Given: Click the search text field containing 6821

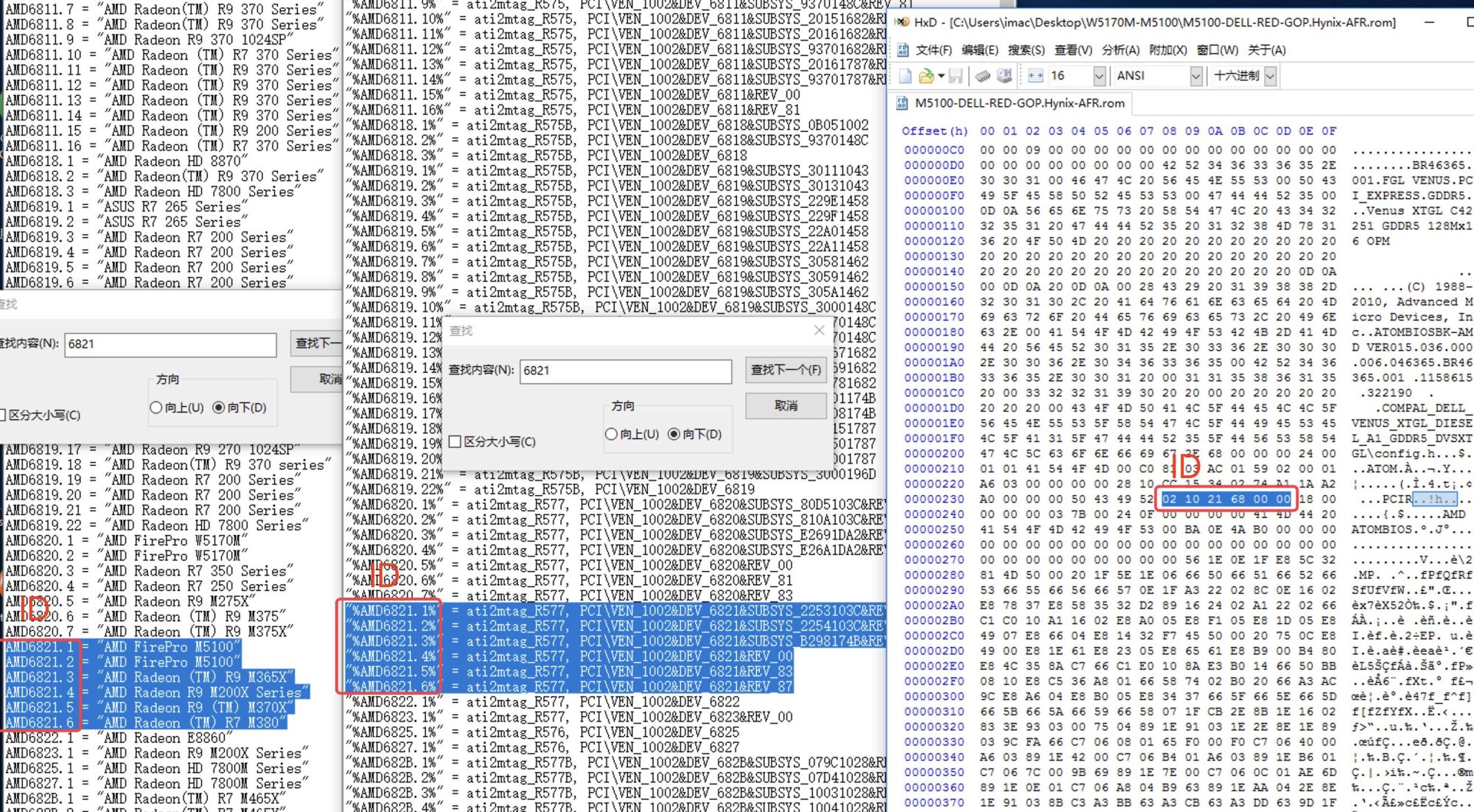Looking at the screenshot, I should [625, 371].
